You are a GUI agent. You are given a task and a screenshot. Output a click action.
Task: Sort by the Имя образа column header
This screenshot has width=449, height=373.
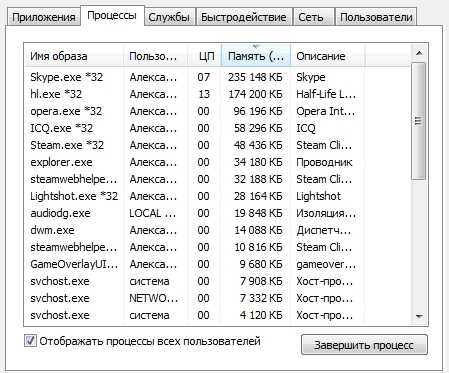[74, 56]
